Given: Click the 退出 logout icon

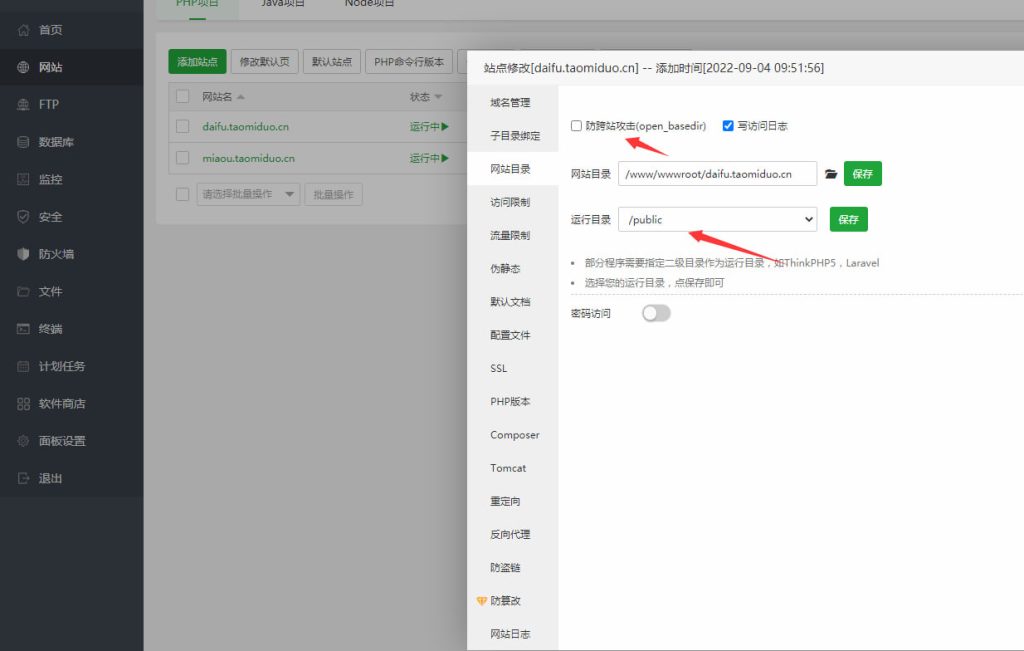Looking at the screenshot, I should (24, 478).
